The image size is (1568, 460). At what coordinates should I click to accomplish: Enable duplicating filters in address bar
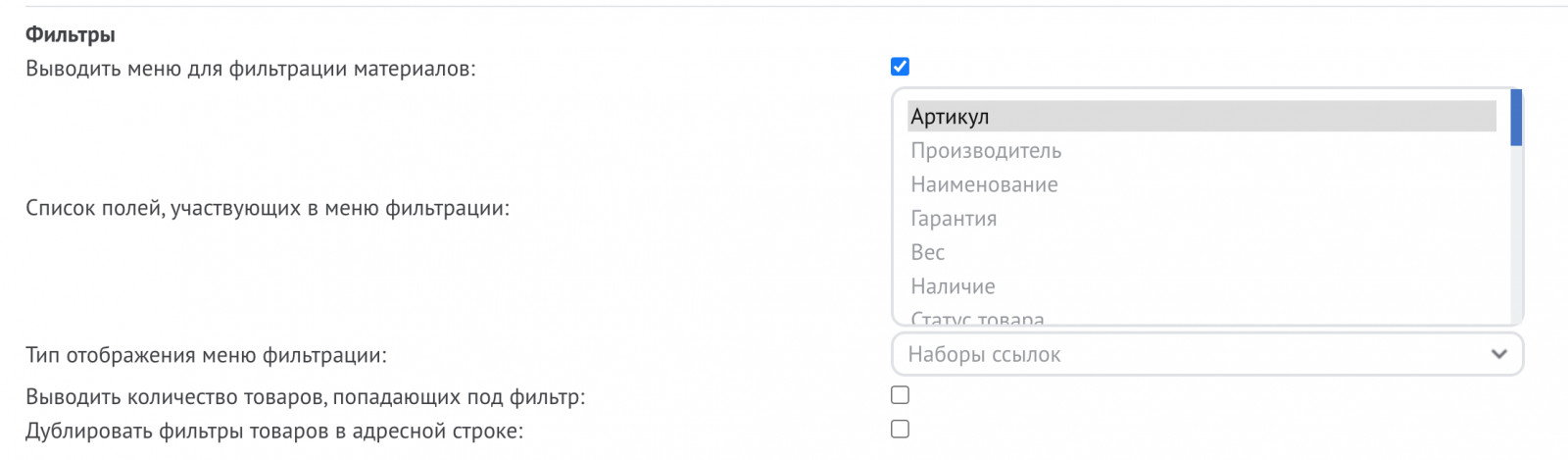tap(900, 430)
